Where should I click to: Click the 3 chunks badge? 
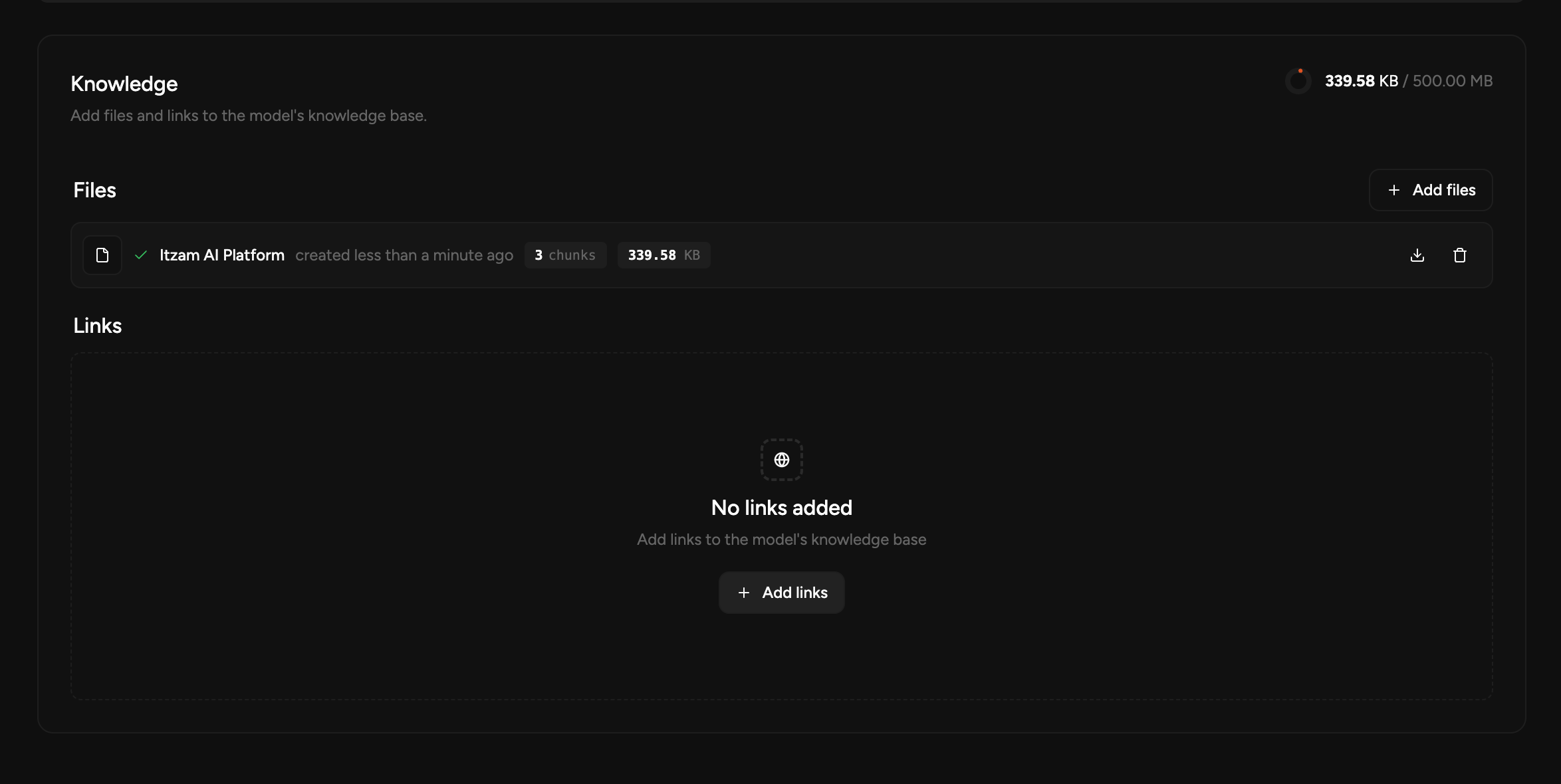point(565,255)
